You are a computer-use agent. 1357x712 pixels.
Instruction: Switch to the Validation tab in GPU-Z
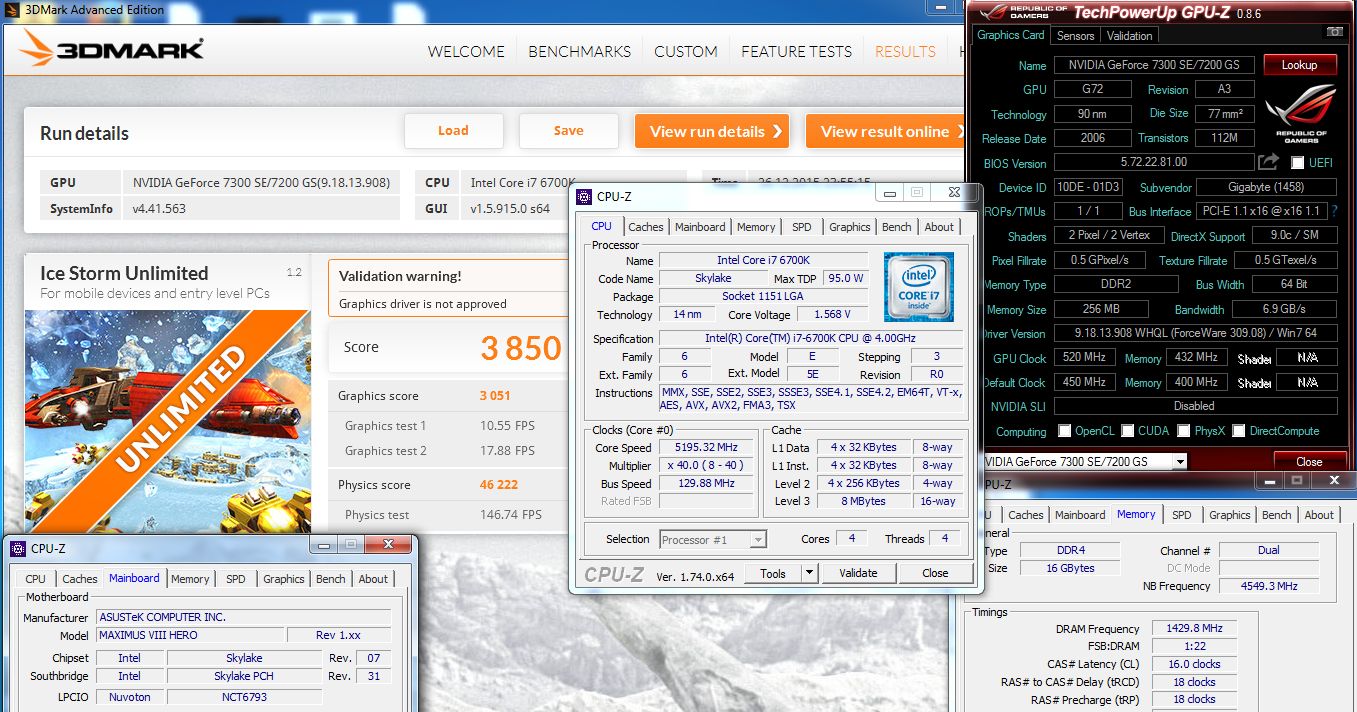point(1130,35)
